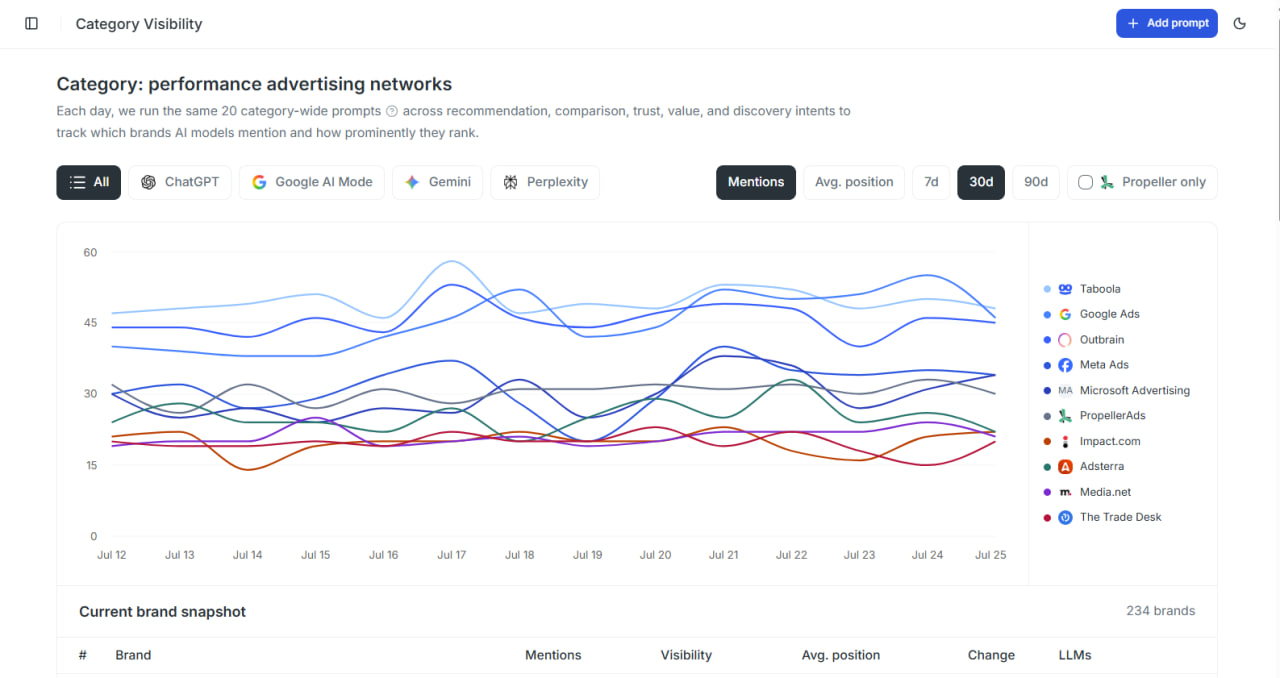Click the Microsoft Advertising logo in legend
This screenshot has width=1280, height=678.
[x=1065, y=391]
